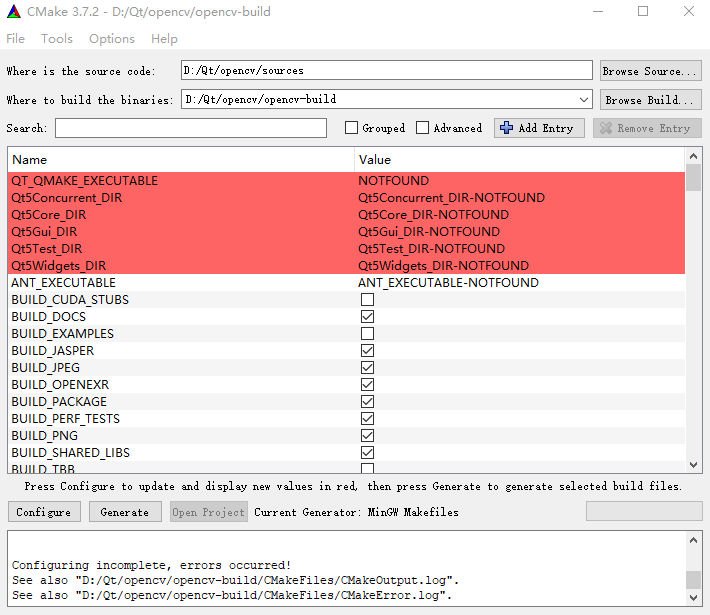Click the CMakeError.log line in output
This screenshot has width=710, height=615.
pyautogui.click(x=232, y=595)
